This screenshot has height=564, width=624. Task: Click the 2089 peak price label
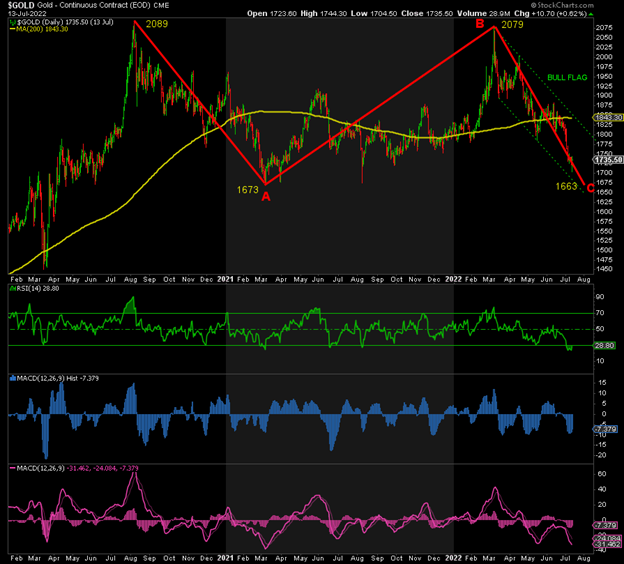157,24
